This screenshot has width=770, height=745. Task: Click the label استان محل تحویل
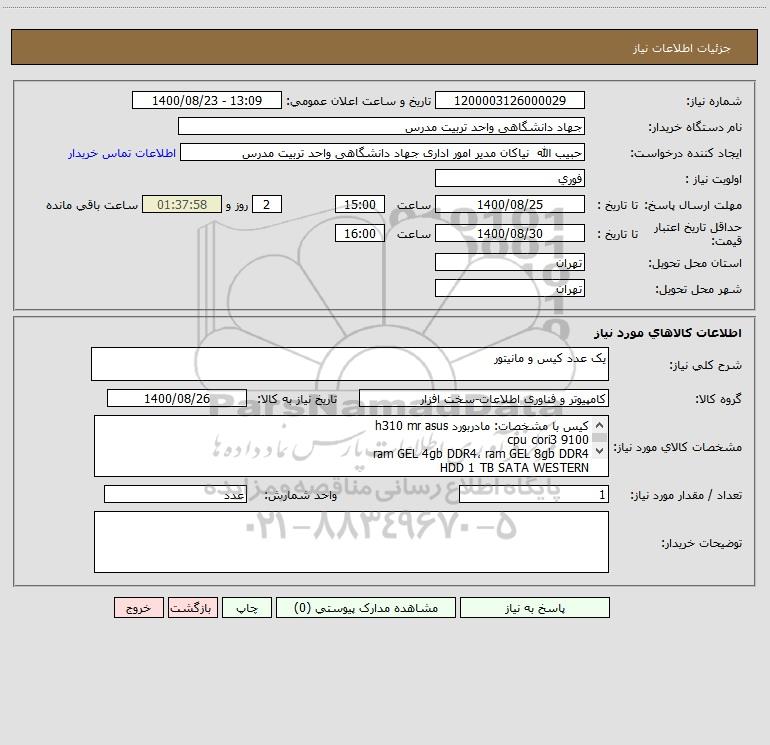click(695, 263)
